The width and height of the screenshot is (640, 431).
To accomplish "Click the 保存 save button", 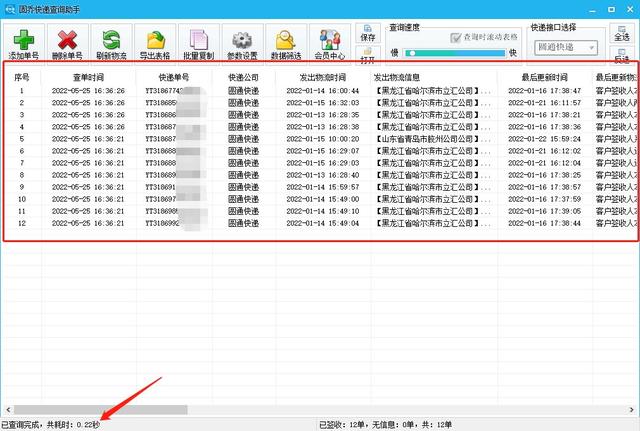I will (x=368, y=33).
